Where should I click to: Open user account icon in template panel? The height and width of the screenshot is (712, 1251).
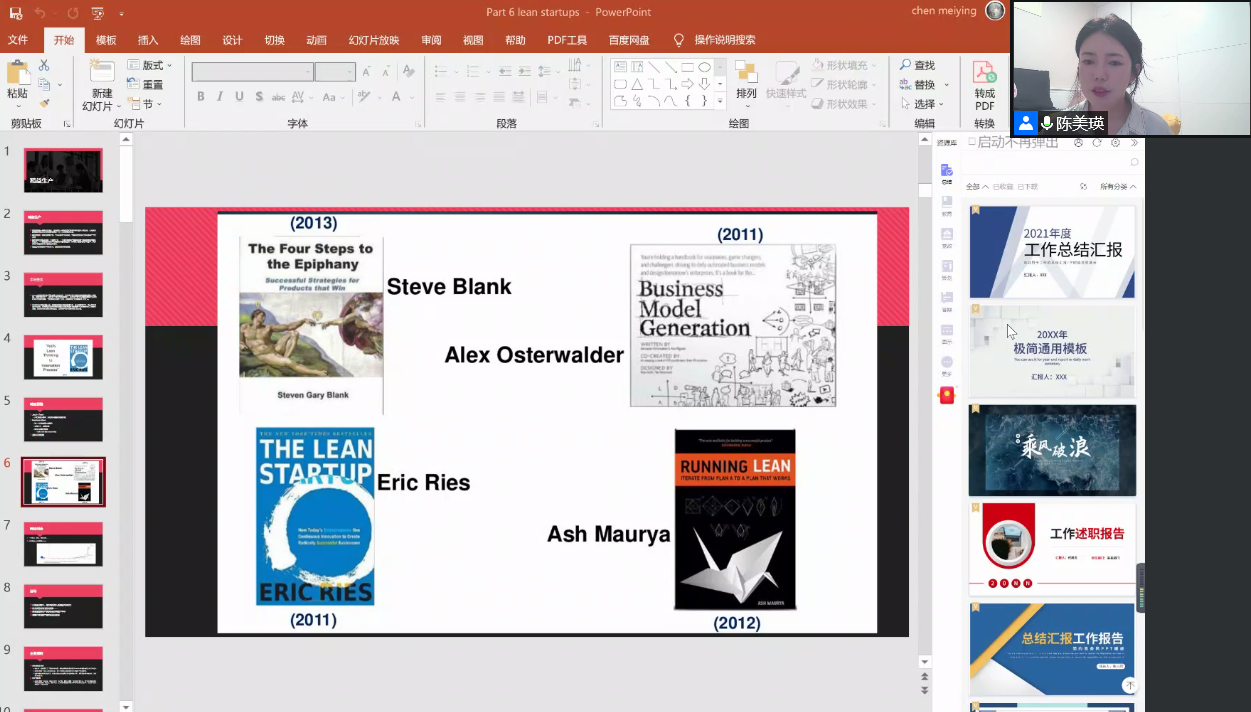coord(1079,143)
